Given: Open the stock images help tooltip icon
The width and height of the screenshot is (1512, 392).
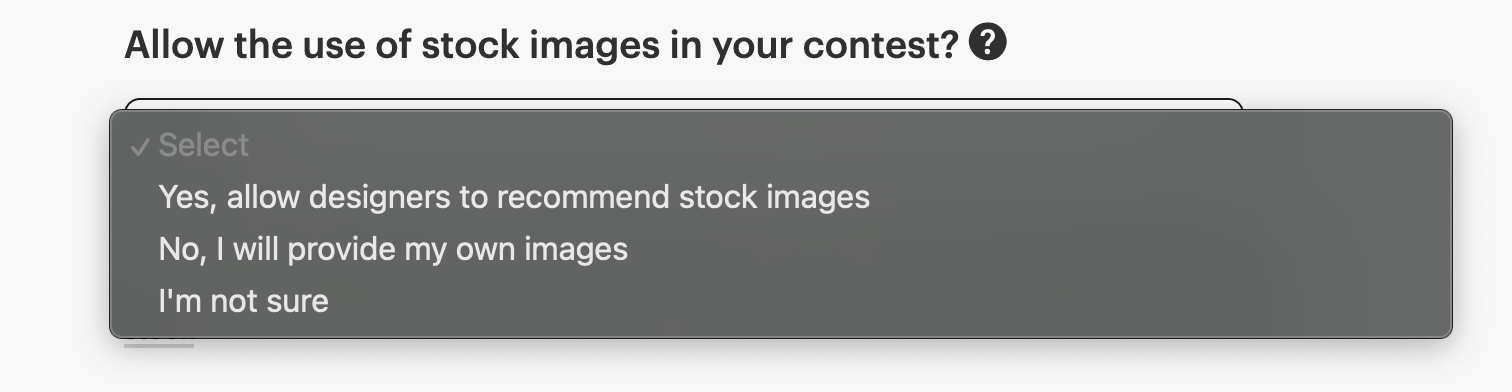Looking at the screenshot, I should [988, 43].
